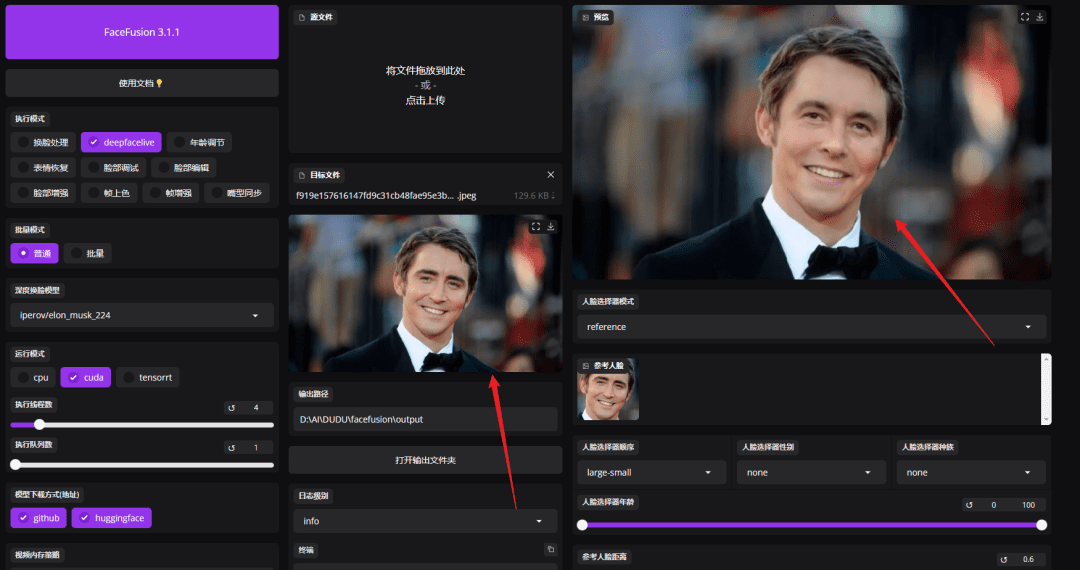Enable 脸部编辑 processor

coord(184,167)
